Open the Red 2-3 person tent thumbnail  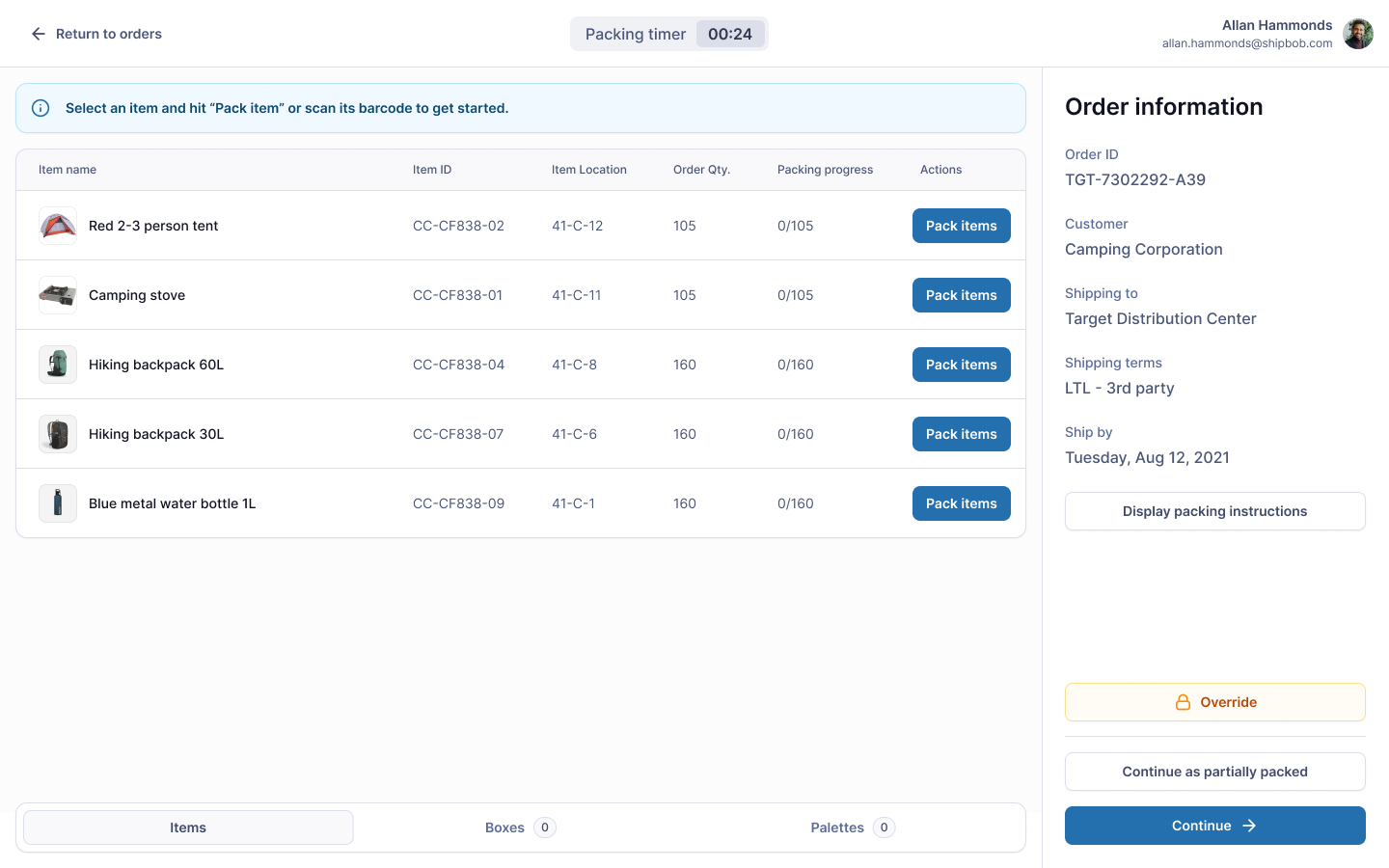[x=57, y=225]
